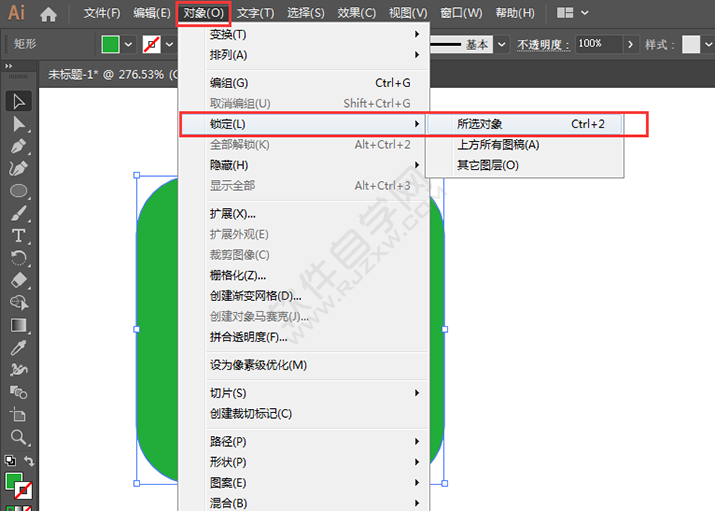Image resolution: width=715 pixels, height=511 pixels.
Task: Select the Type tool
Action: [x=18, y=236]
